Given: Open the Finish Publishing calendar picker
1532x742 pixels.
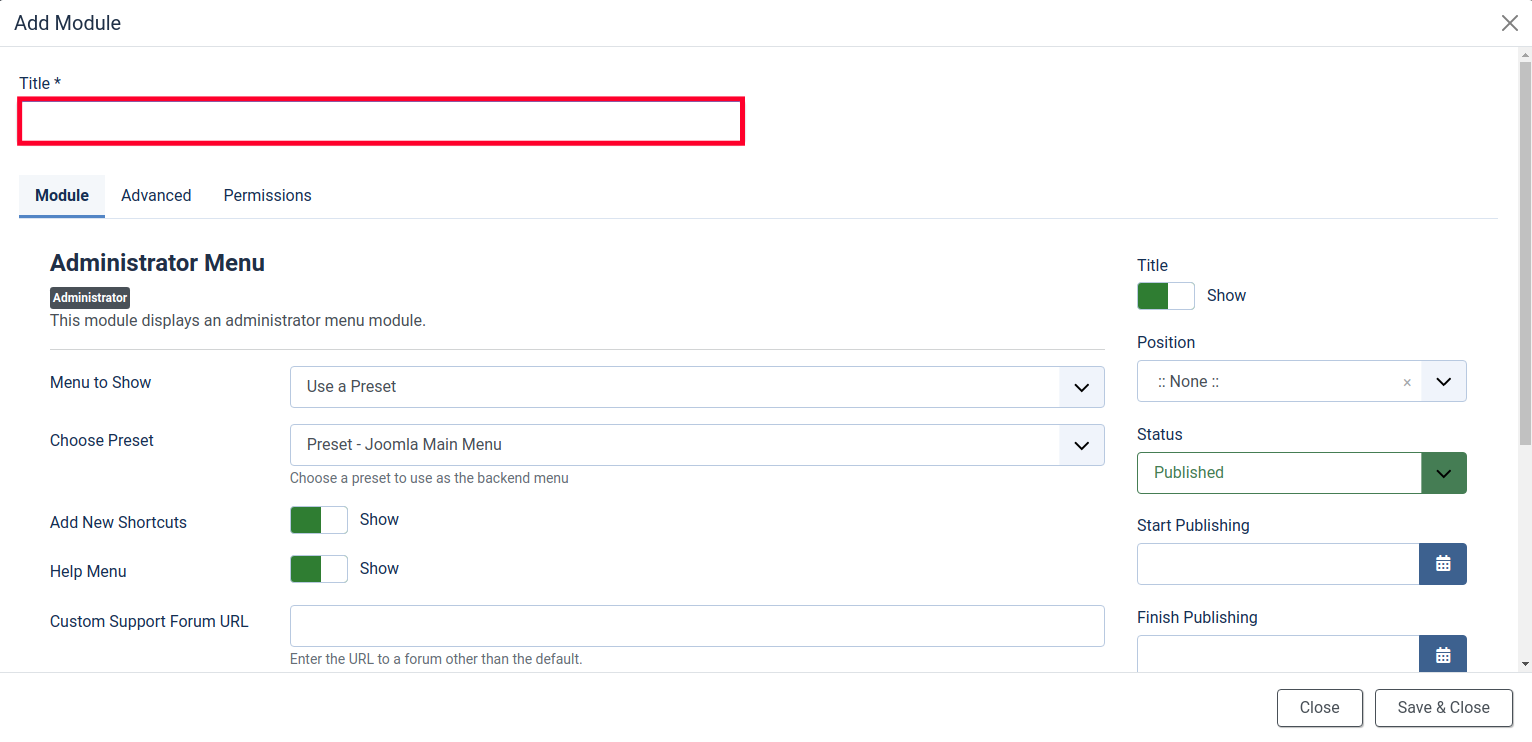Looking at the screenshot, I should 1442,655.
